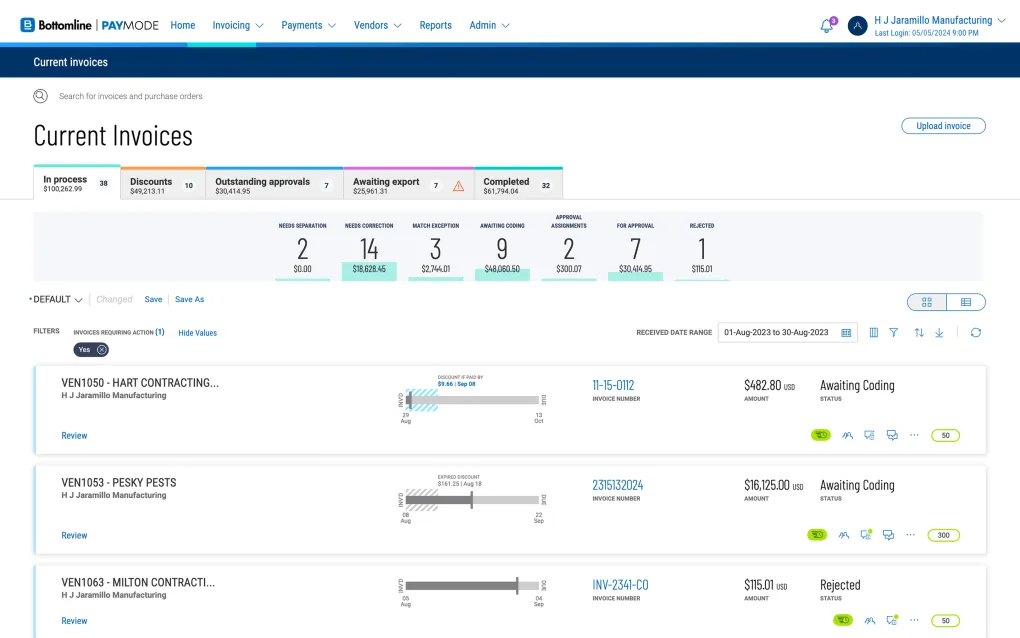Click the notifications bell icon
Image resolution: width=1020 pixels, height=638 pixels.
tap(826, 26)
